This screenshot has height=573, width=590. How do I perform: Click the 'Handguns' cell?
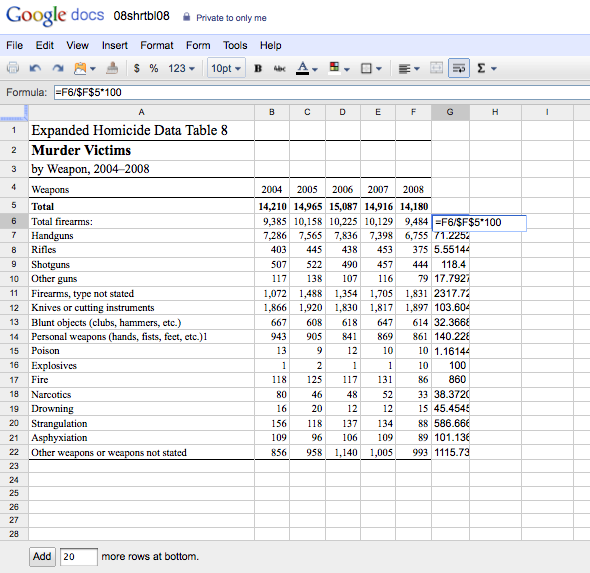(x=141, y=236)
